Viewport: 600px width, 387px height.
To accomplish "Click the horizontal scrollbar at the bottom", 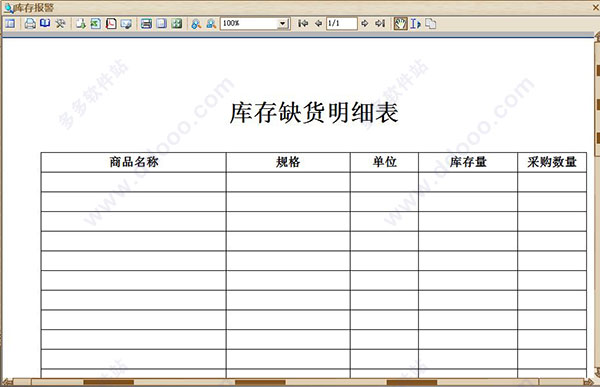I will [x=297, y=382].
